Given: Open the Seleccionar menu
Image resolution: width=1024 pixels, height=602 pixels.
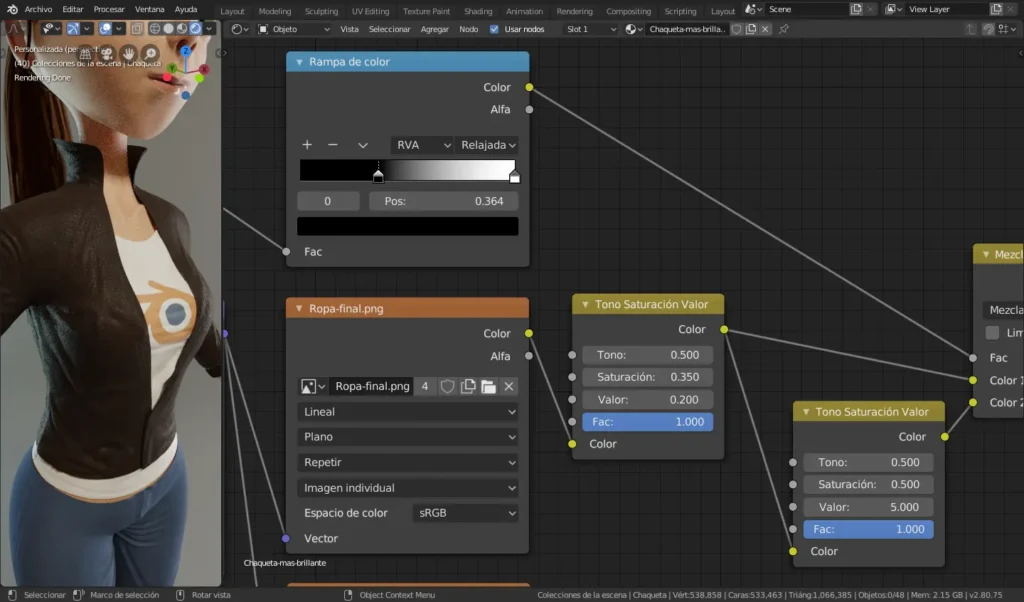Looking at the screenshot, I should pyautogui.click(x=389, y=29).
